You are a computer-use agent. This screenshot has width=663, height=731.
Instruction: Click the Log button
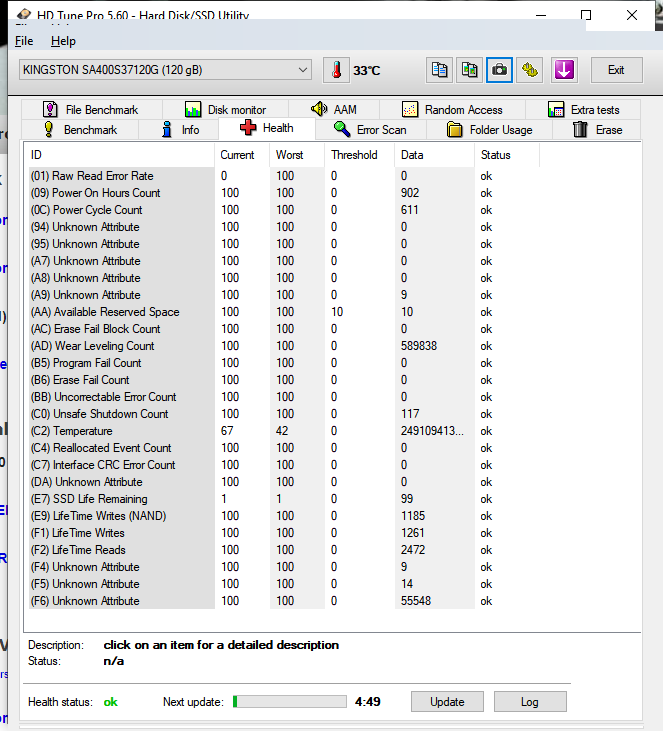pyautogui.click(x=530, y=702)
